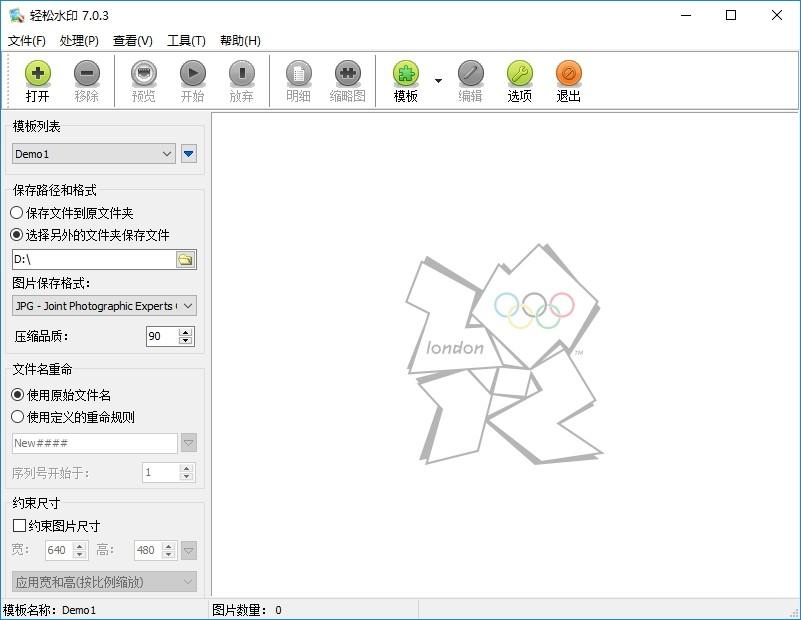Screen dimensions: 801x620
Task: Select 使用原始文件名 radio option
Action: pyautogui.click(x=61, y=395)
